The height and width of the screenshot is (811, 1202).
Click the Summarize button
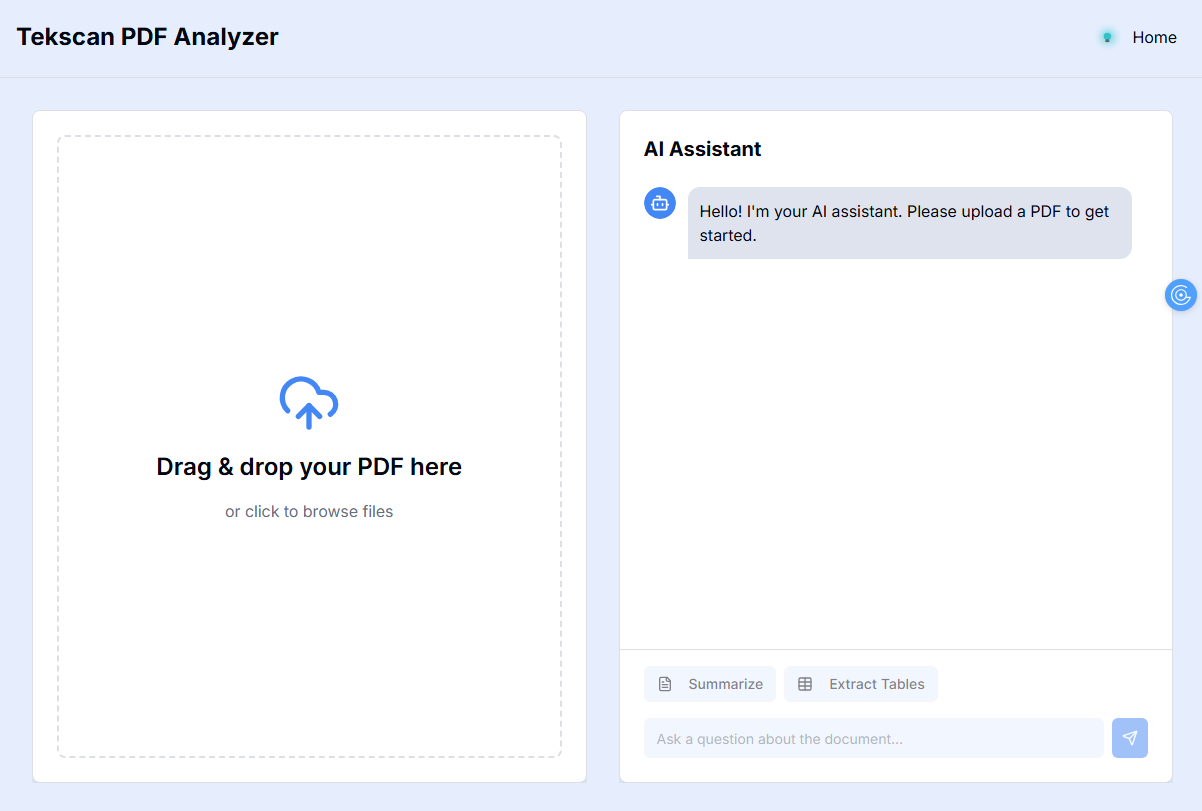(710, 684)
